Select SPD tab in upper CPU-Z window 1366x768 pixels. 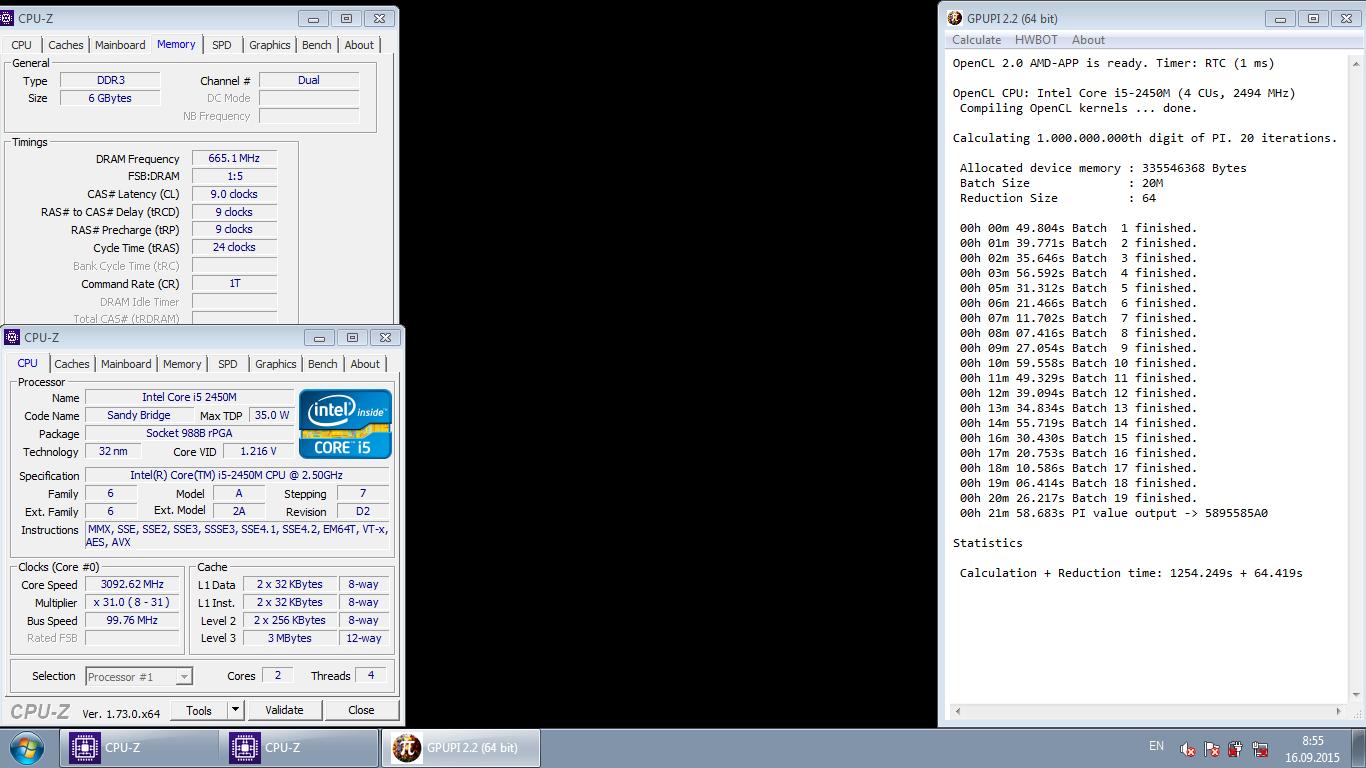pyautogui.click(x=222, y=45)
